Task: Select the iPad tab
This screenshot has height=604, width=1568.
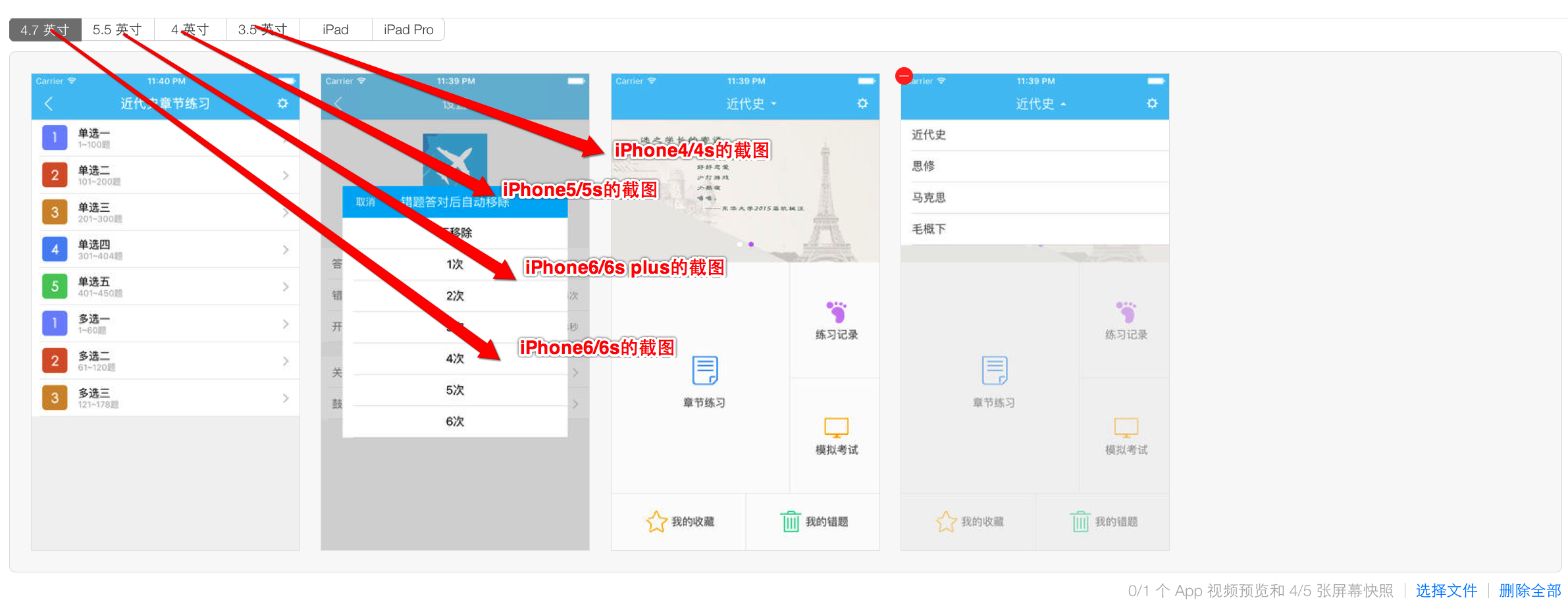Action: (x=336, y=30)
